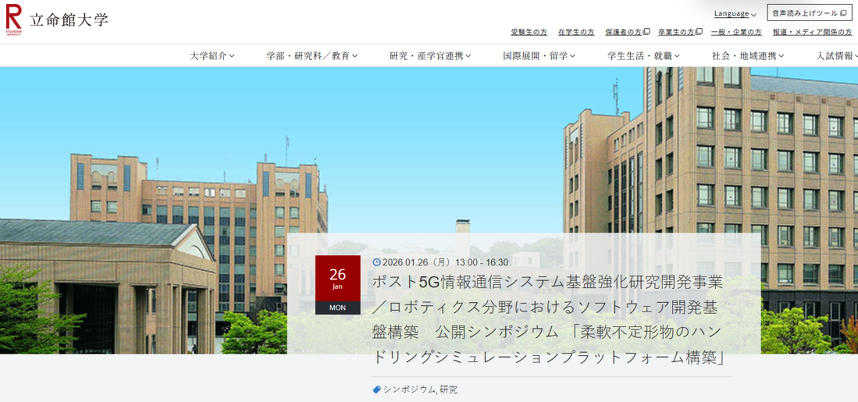Open the 社会・地域連携 navigation menu
The image size is (858, 402).
point(748,56)
